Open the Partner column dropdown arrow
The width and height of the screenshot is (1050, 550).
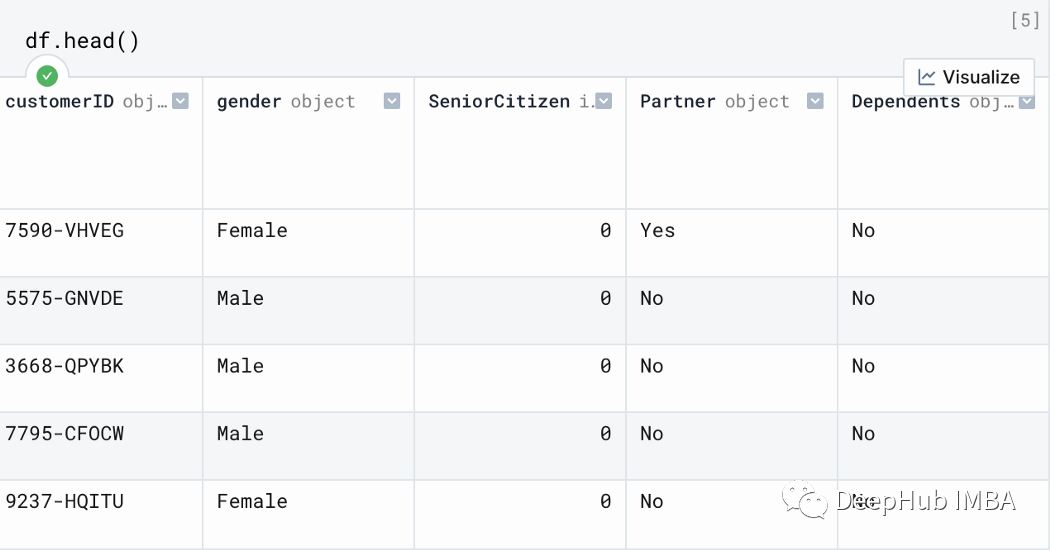tap(815, 101)
